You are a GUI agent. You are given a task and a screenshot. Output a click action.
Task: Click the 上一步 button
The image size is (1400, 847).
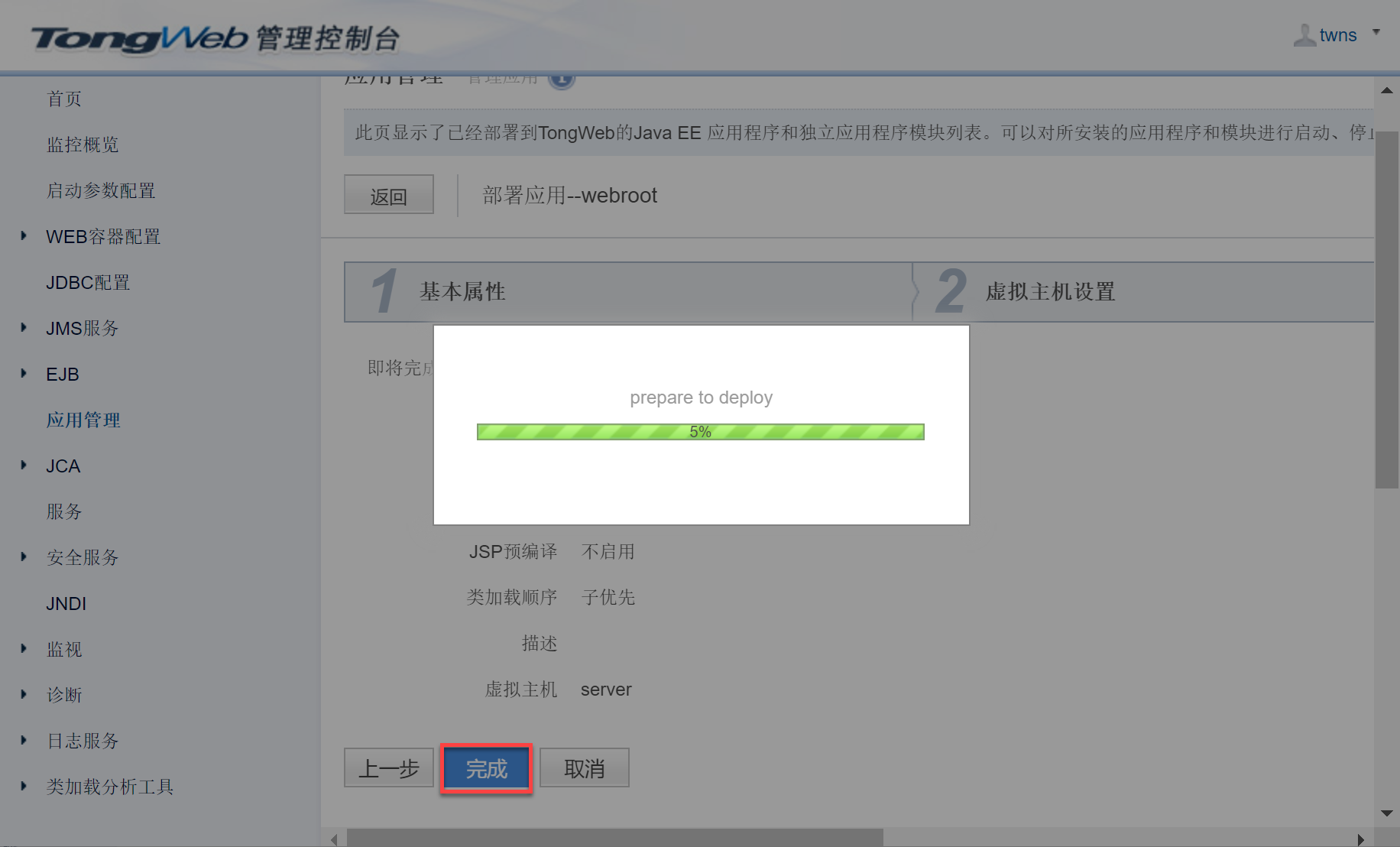(x=389, y=768)
